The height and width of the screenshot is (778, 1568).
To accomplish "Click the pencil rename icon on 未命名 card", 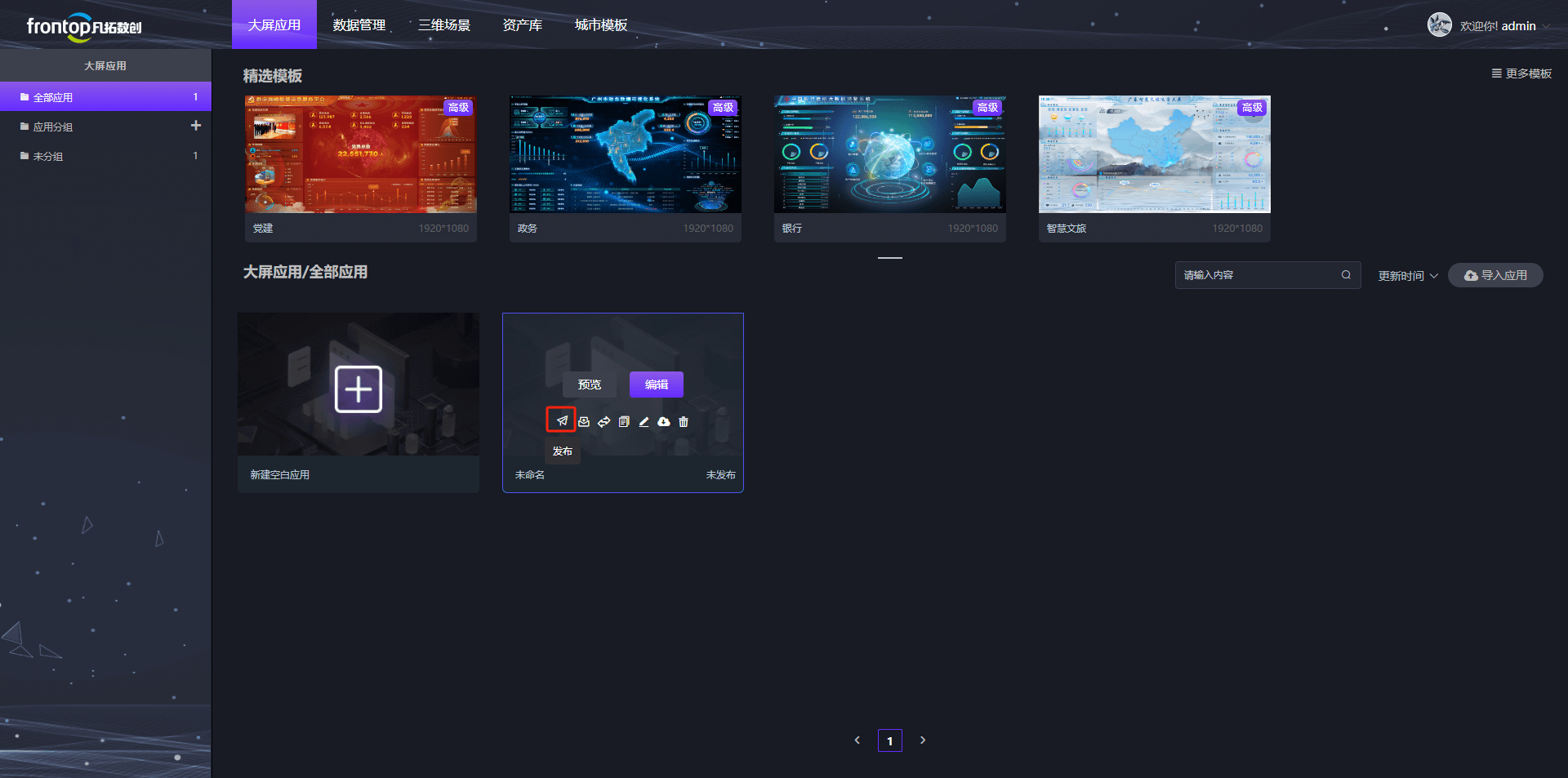I will coord(644,422).
